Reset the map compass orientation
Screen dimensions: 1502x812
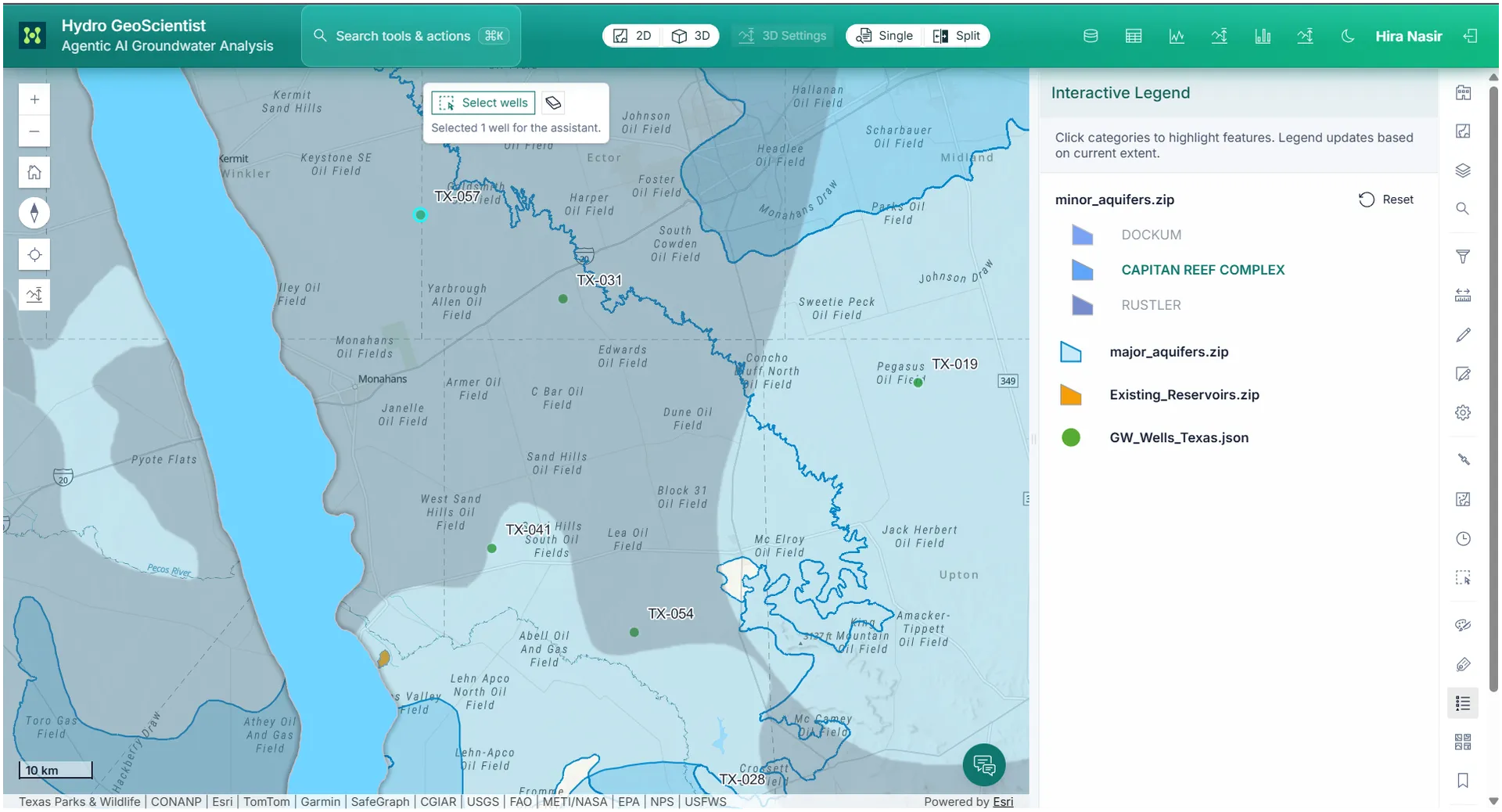click(x=34, y=213)
